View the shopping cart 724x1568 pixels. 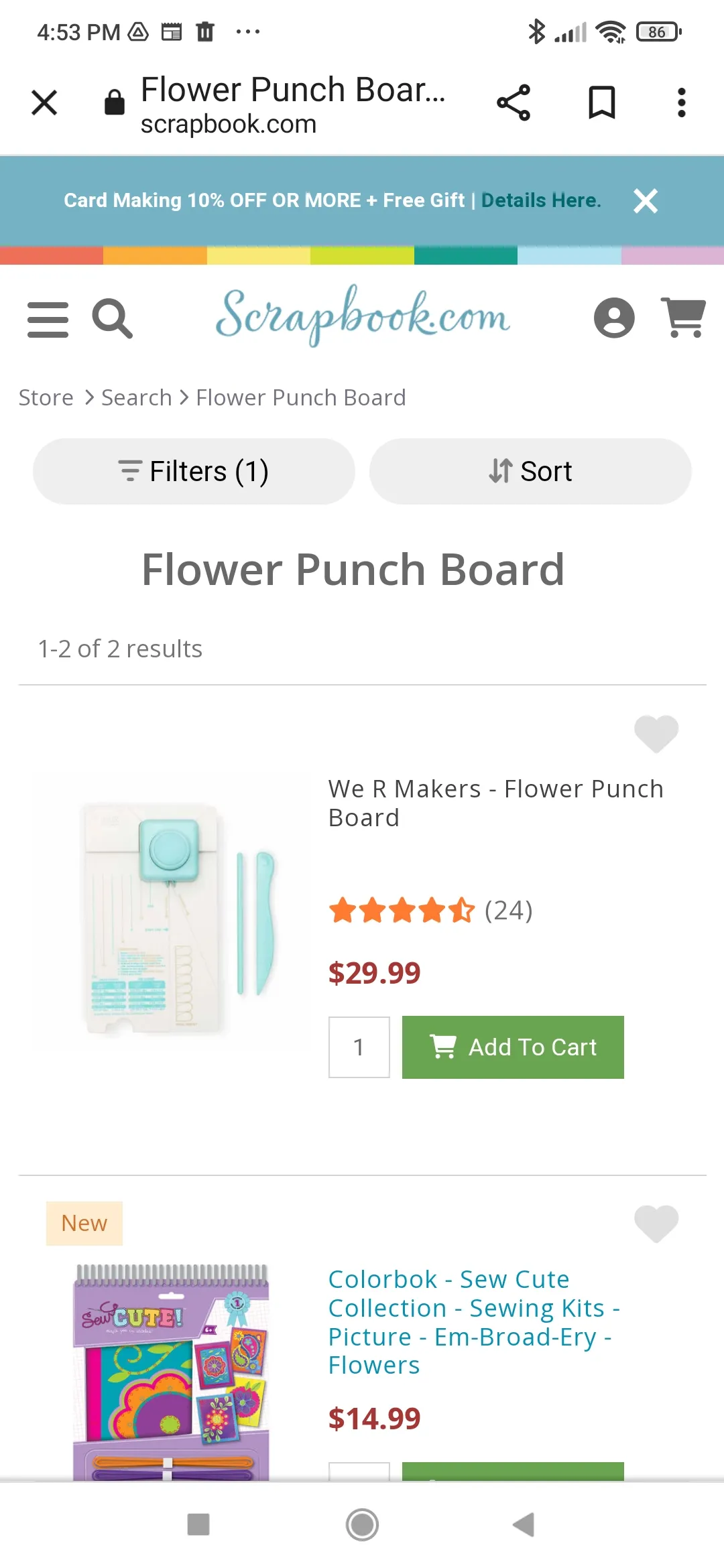tap(683, 317)
